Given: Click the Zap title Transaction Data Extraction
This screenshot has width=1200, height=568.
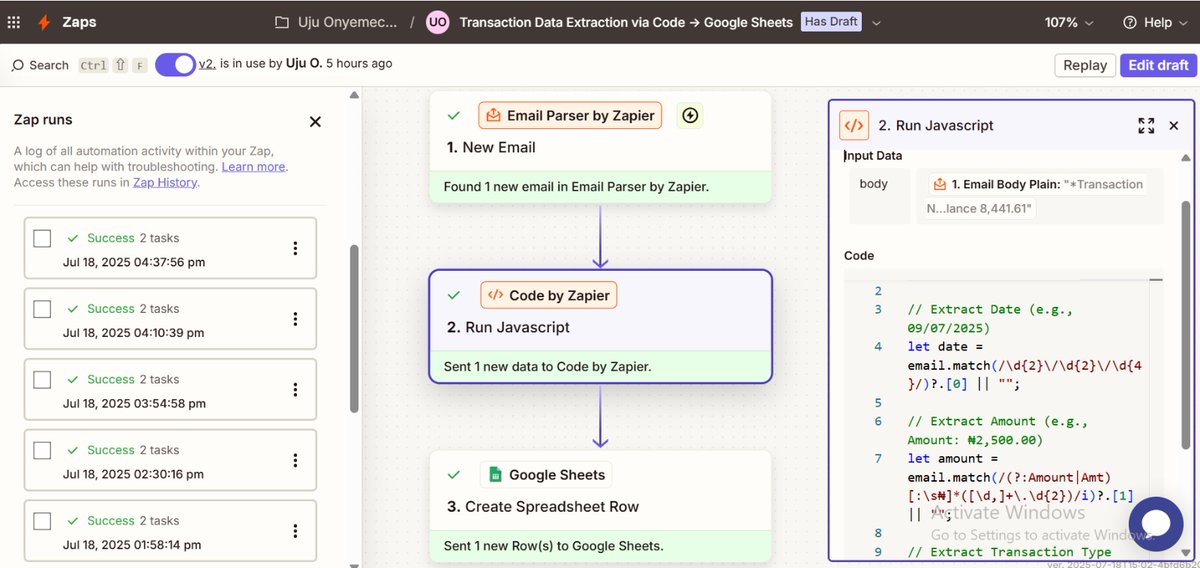Looking at the screenshot, I should [626, 22].
